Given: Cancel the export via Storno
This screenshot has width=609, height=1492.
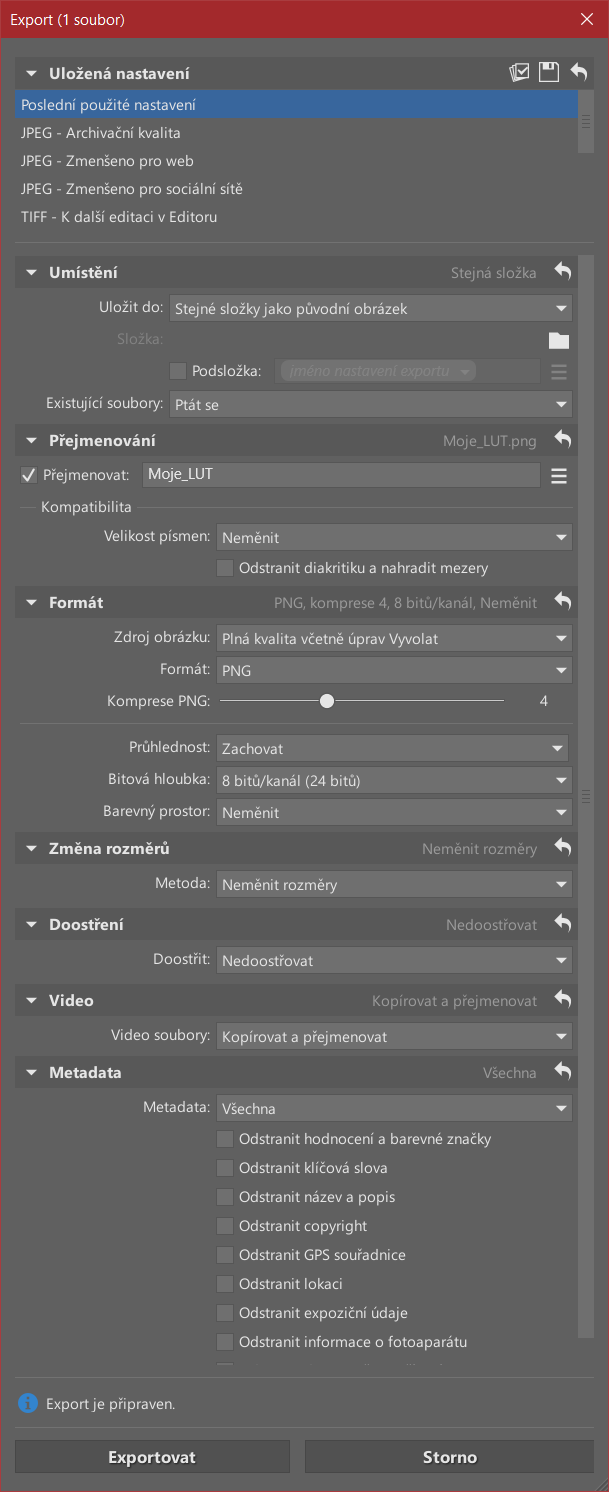Looking at the screenshot, I should point(448,1456).
